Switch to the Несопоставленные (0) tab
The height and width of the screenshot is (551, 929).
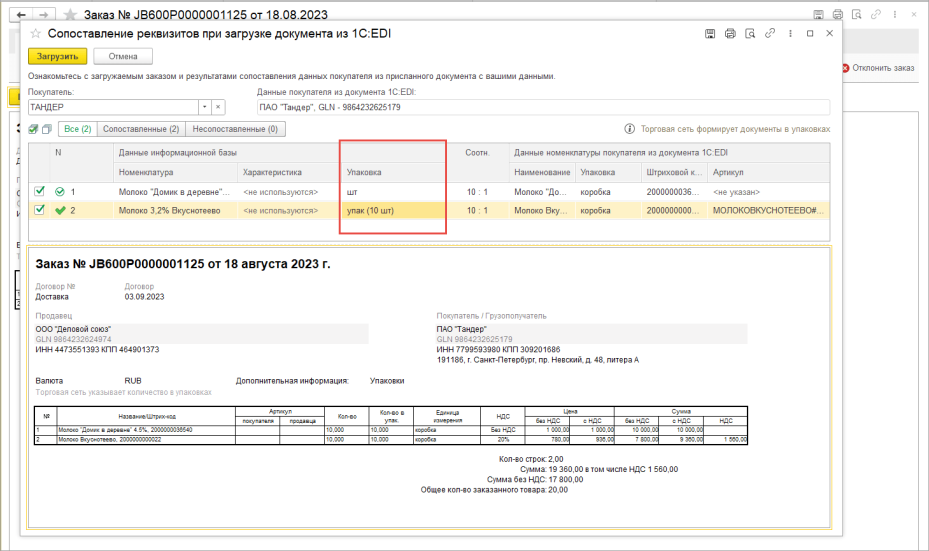[x=235, y=129]
